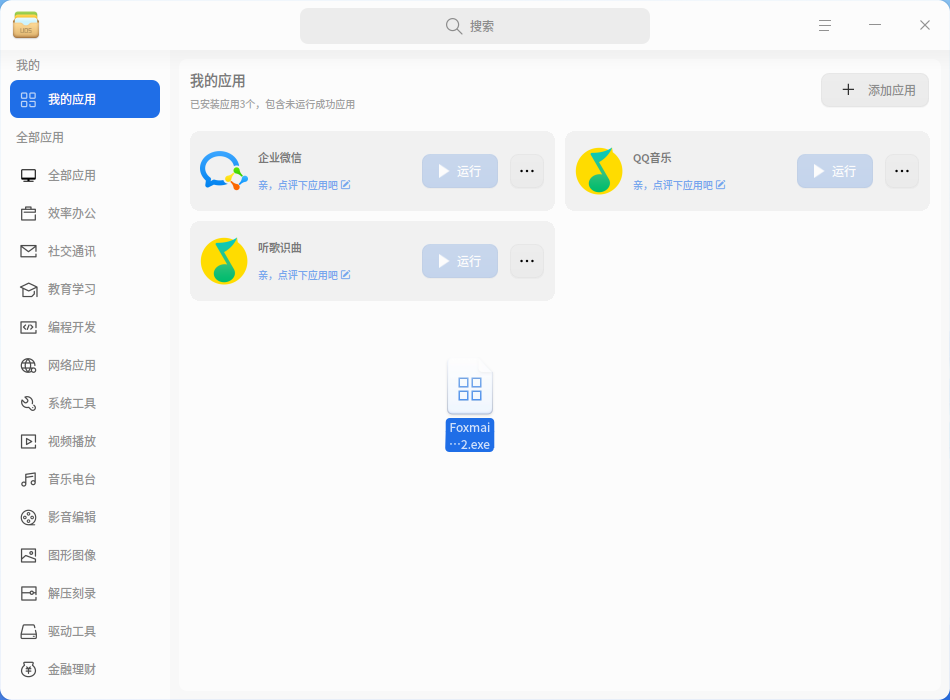This screenshot has width=950, height=700.
Task: Open the 全部应用 category
Action: coord(72,175)
